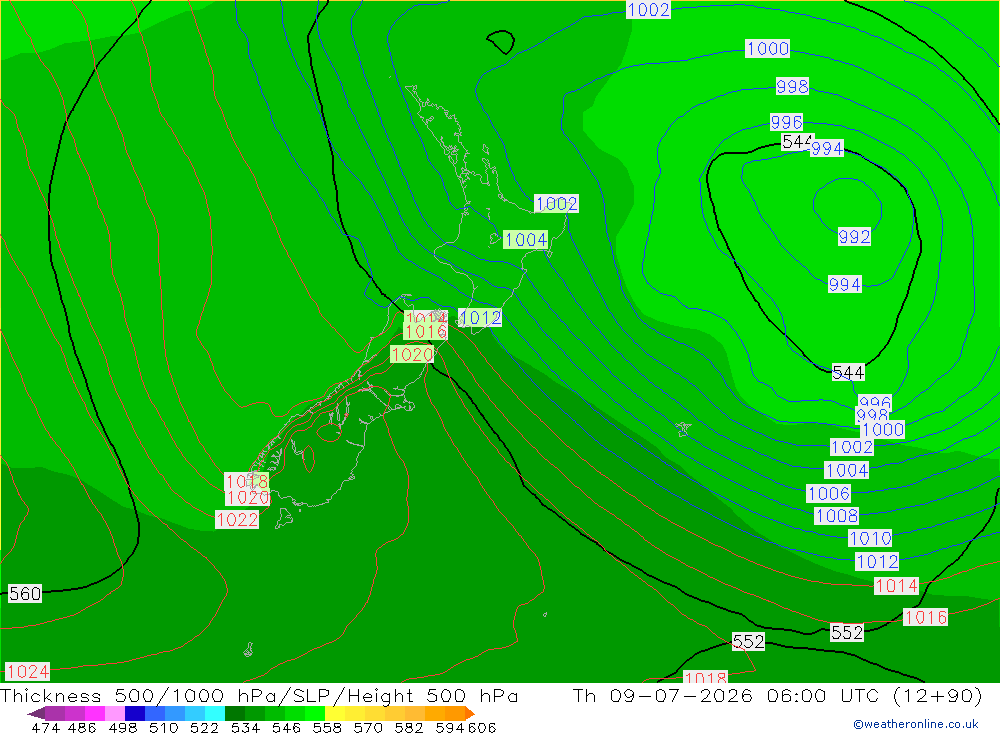Viewport: 1000px width, 733px height.
Task: Click the red 1024 pressure label
Action: pyautogui.click(x=27, y=672)
